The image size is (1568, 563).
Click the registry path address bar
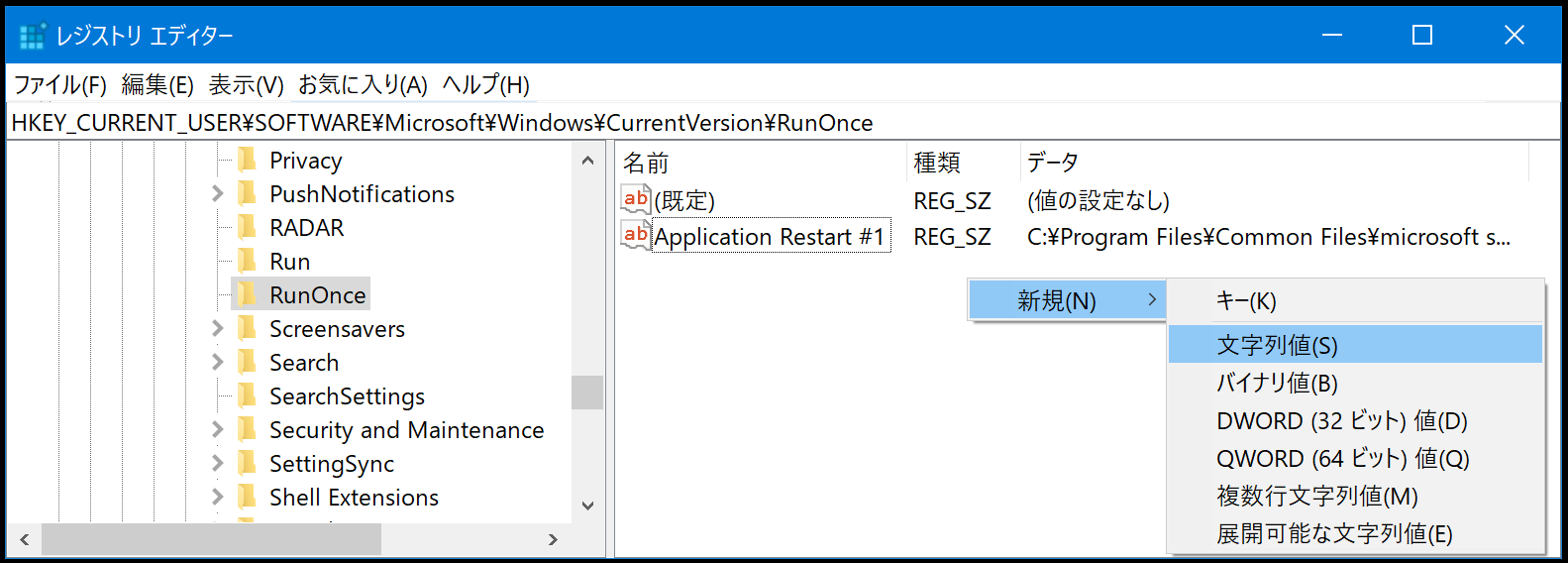[x=784, y=122]
